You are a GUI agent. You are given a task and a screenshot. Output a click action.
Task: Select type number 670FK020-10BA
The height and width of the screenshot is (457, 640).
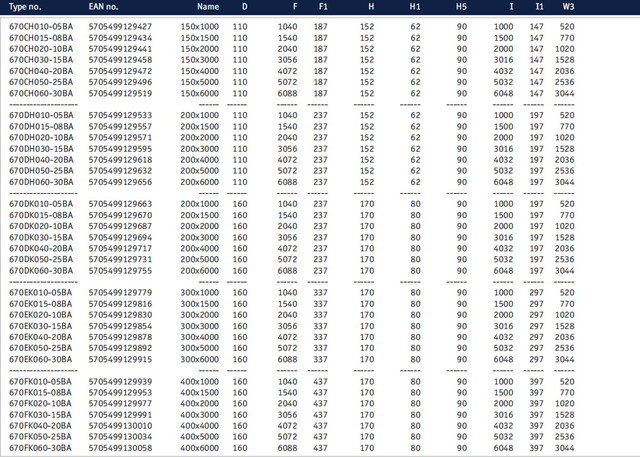click(40, 404)
